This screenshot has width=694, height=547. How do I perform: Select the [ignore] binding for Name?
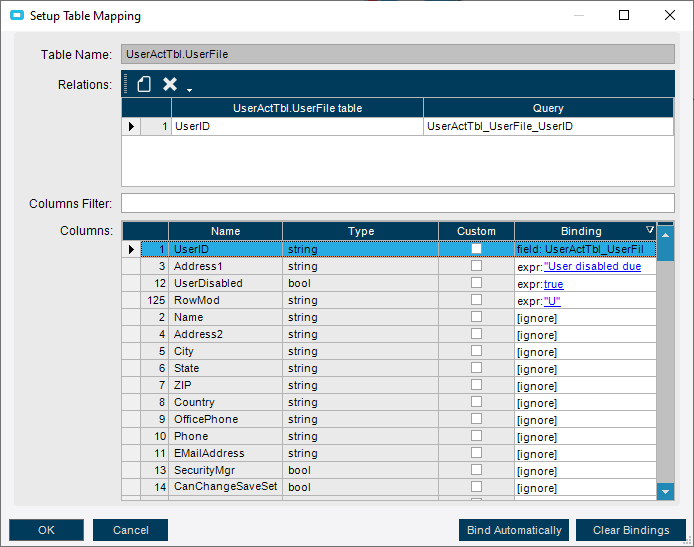click(x=585, y=318)
